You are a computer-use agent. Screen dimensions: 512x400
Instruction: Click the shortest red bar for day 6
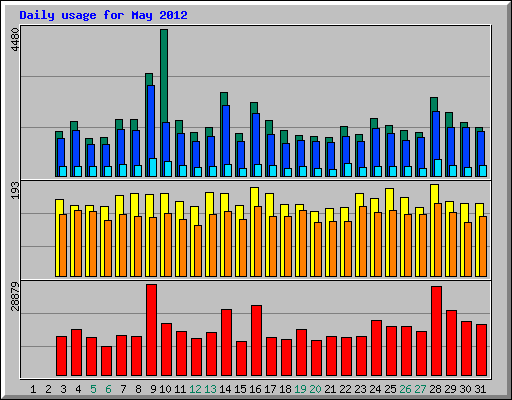coord(107,361)
